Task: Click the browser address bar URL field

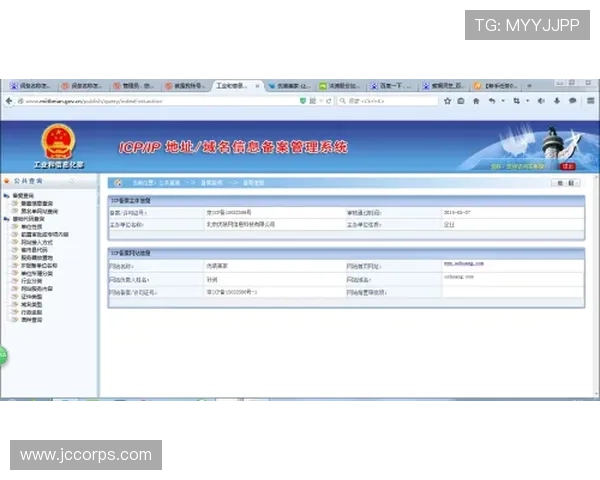Action: (x=150, y=101)
